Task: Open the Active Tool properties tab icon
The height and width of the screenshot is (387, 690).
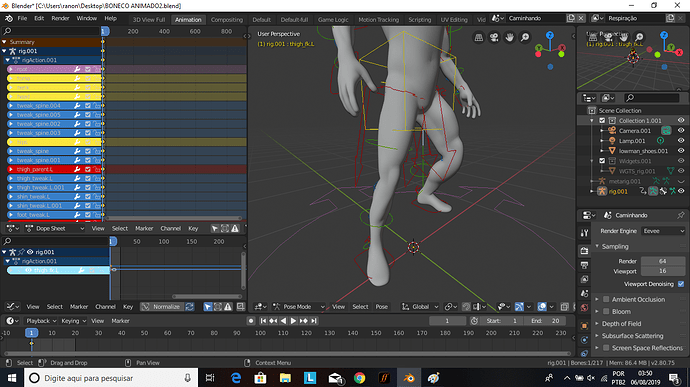Action: tap(584, 233)
